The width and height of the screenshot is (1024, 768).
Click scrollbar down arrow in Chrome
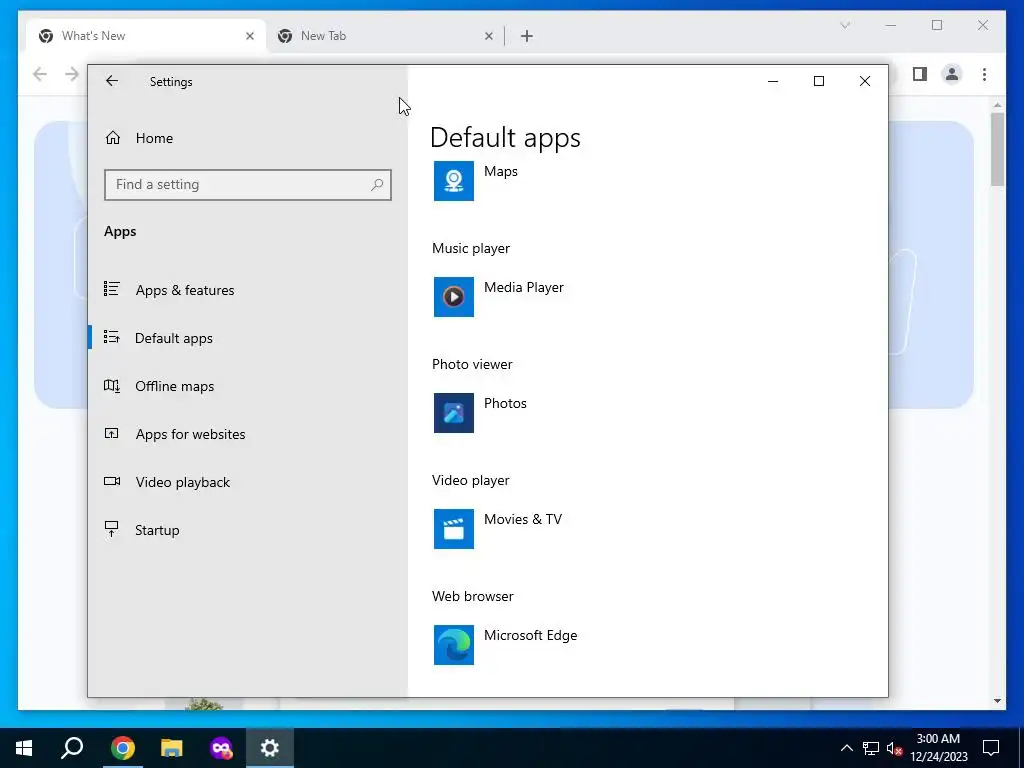997,701
